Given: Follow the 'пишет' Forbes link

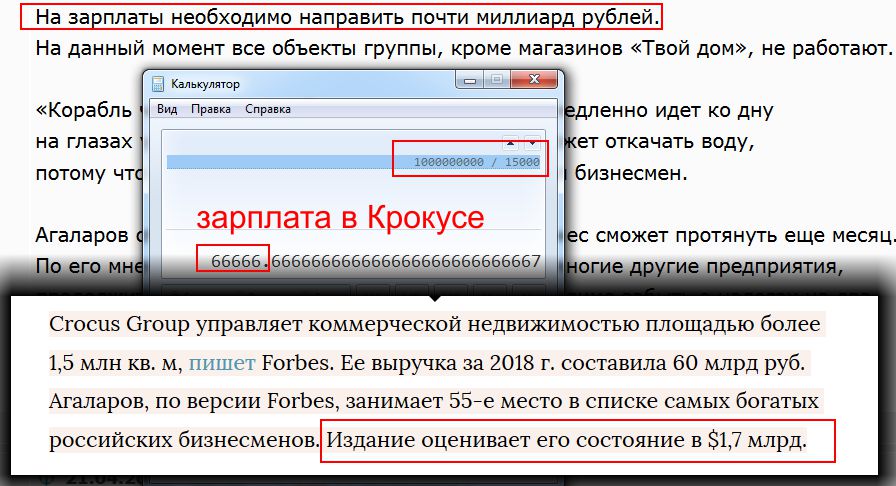Looking at the screenshot, I should click(222, 362).
